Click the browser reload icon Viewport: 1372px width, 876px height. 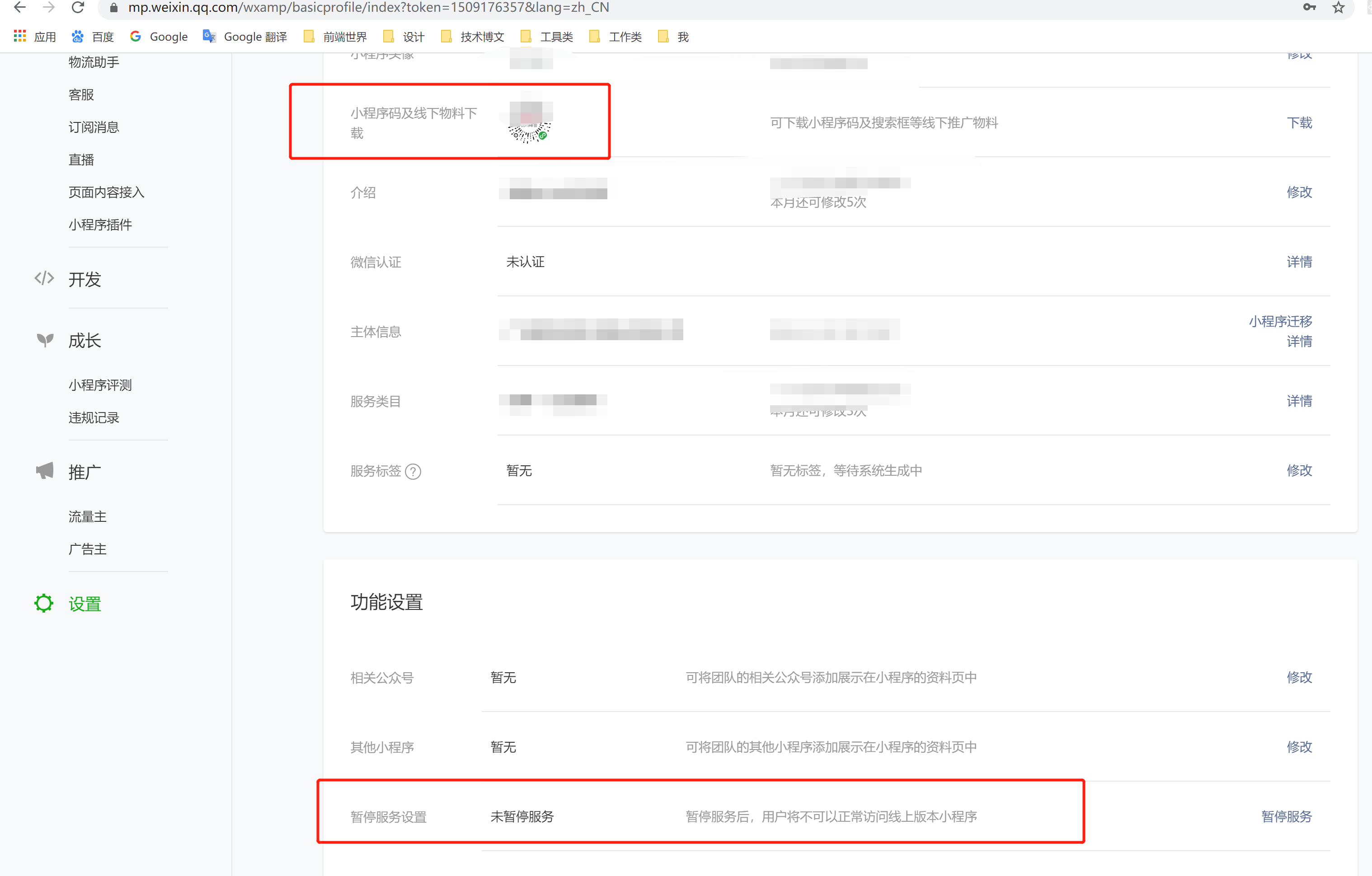78,8
